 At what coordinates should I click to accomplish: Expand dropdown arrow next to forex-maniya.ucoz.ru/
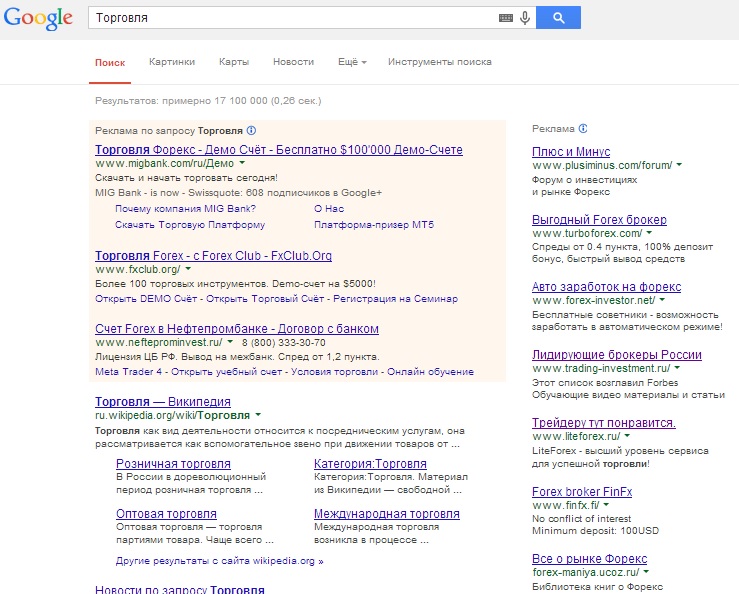pos(646,572)
